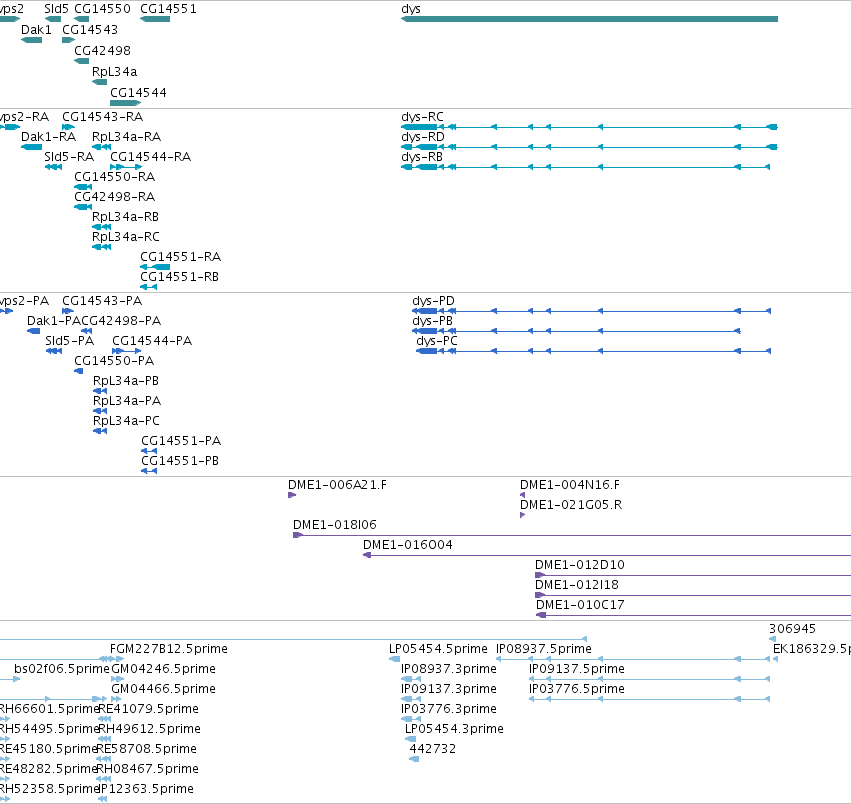Click the CG14550-RA transcript
The image size is (851, 804).
point(83,187)
